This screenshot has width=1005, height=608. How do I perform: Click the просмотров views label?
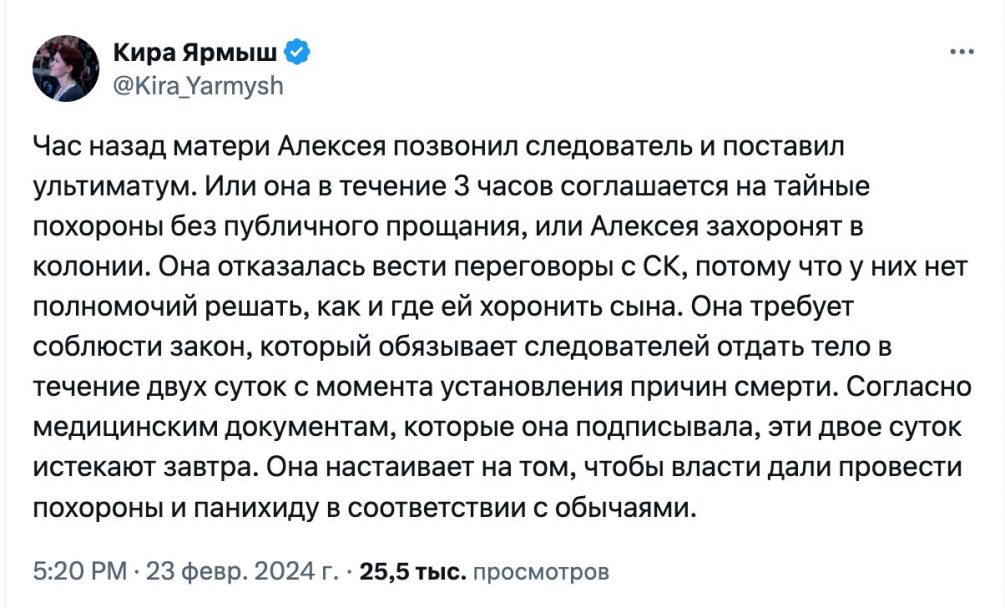tap(539, 573)
